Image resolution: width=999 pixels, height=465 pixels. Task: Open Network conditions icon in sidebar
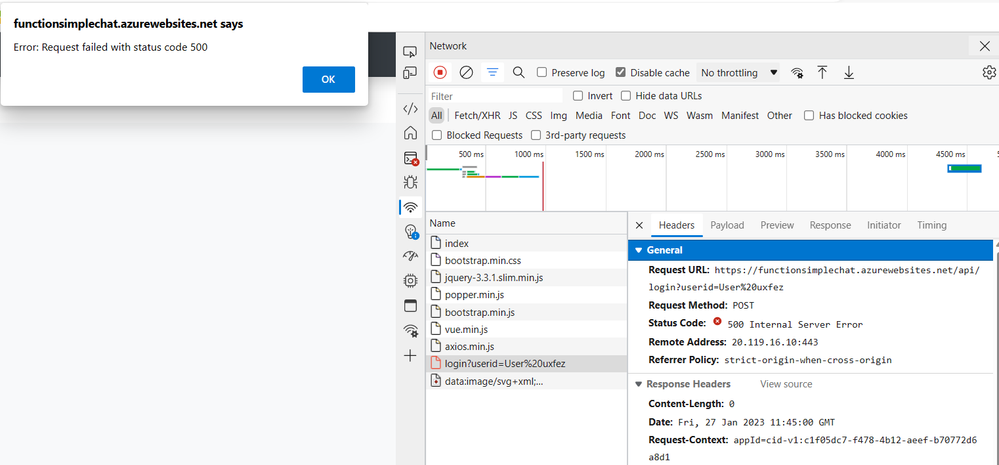pos(411,331)
